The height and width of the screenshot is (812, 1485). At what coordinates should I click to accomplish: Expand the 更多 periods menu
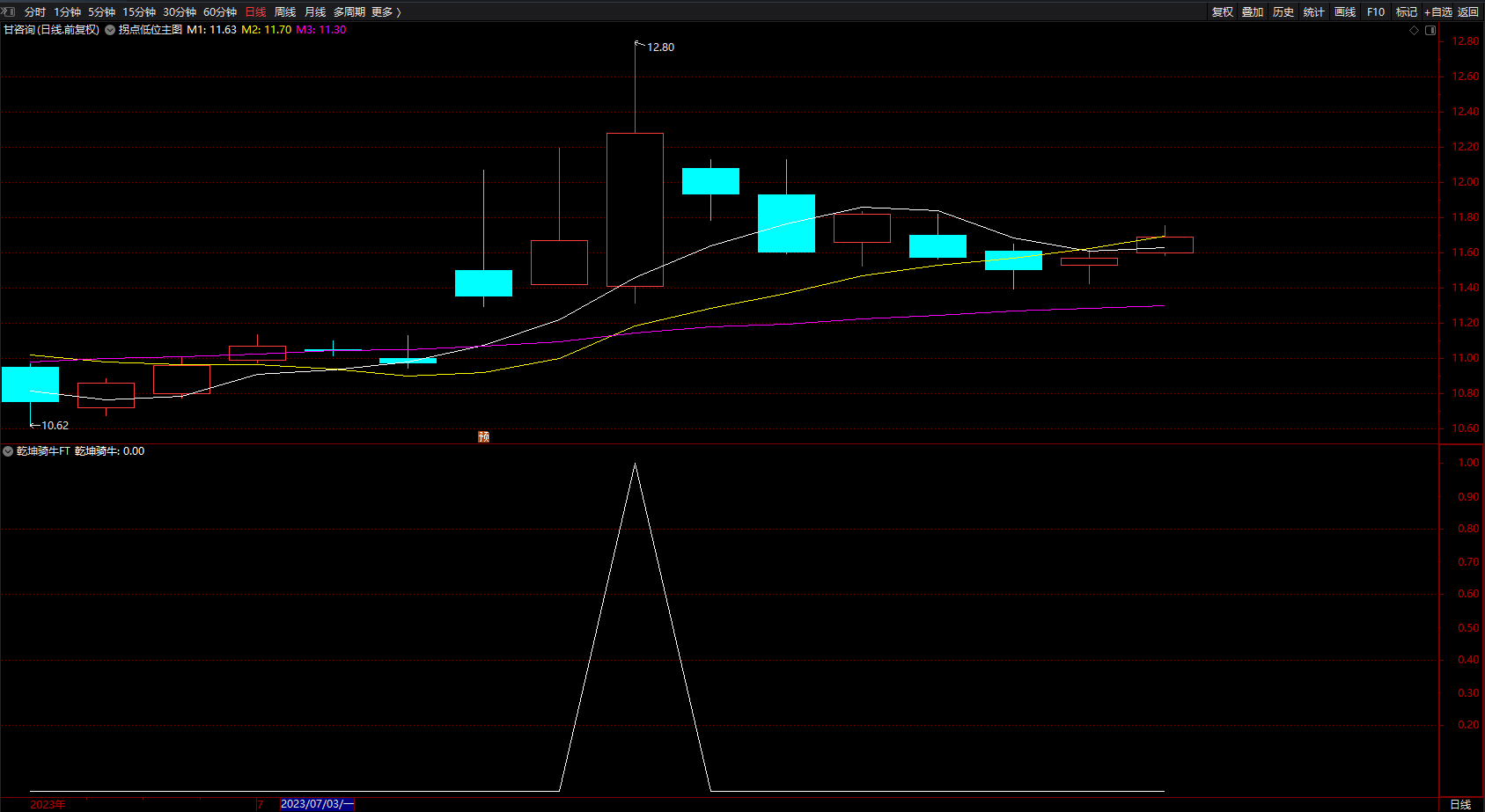coord(386,11)
